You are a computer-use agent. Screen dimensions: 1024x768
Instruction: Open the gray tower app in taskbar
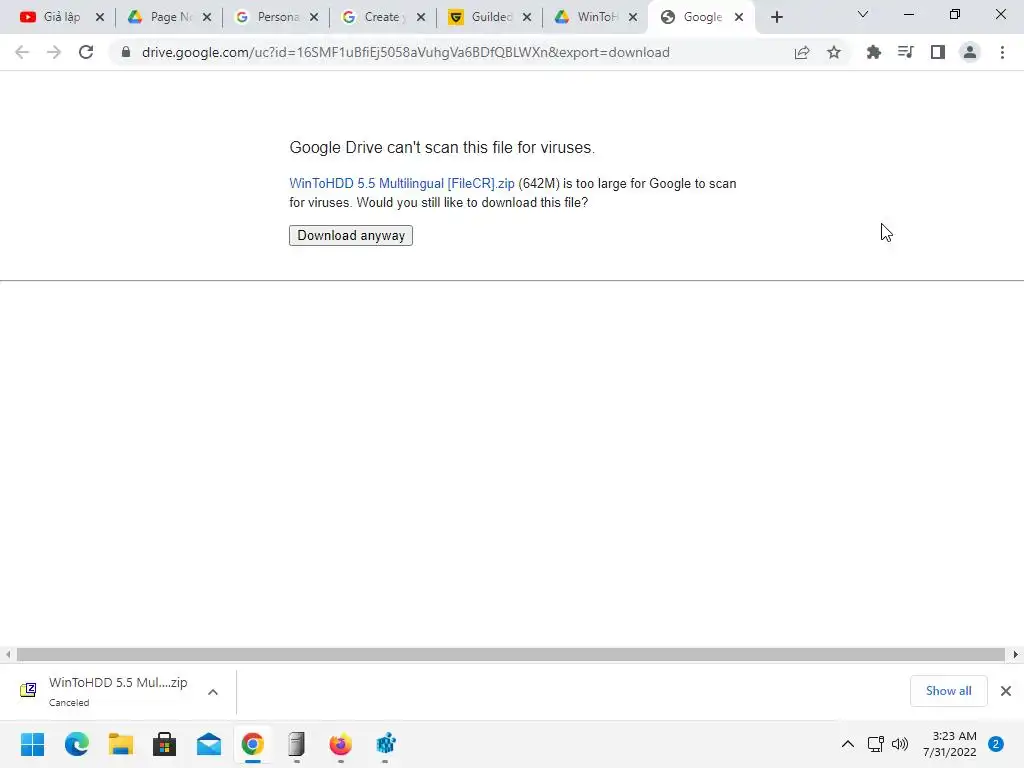click(x=296, y=744)
